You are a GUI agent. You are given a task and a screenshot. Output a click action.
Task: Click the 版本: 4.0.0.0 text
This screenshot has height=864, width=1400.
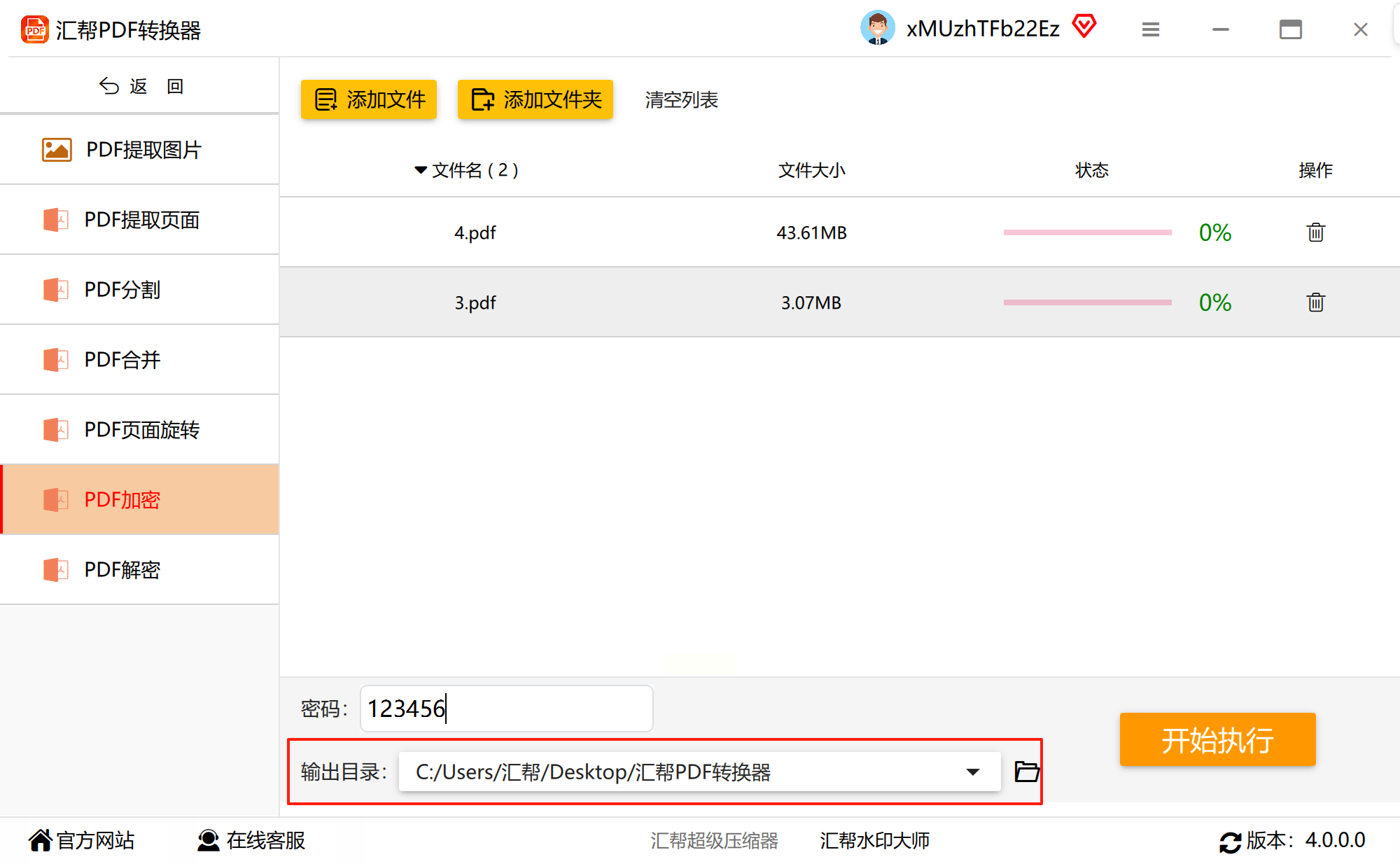click(1306, 840)
